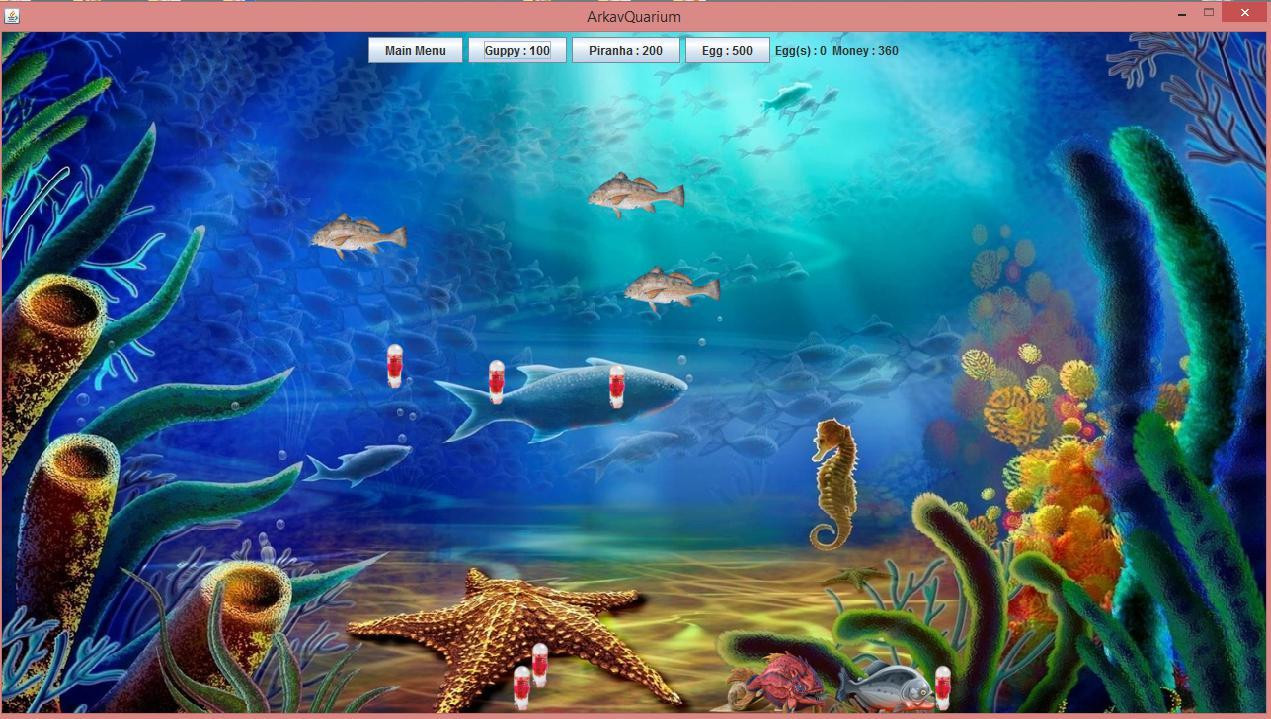Collect the capsule over the big fish's tail

(496, 382)
